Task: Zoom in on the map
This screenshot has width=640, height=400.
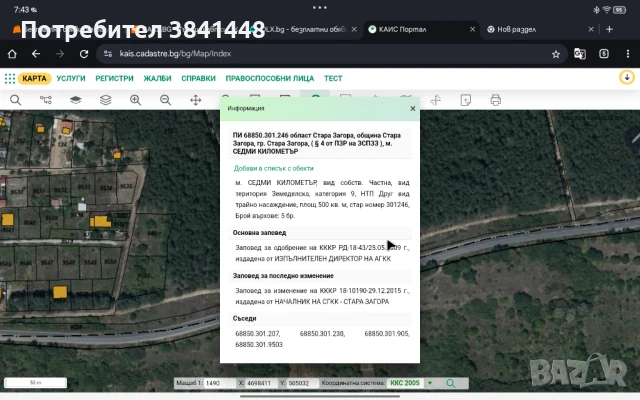Action: 135,99
